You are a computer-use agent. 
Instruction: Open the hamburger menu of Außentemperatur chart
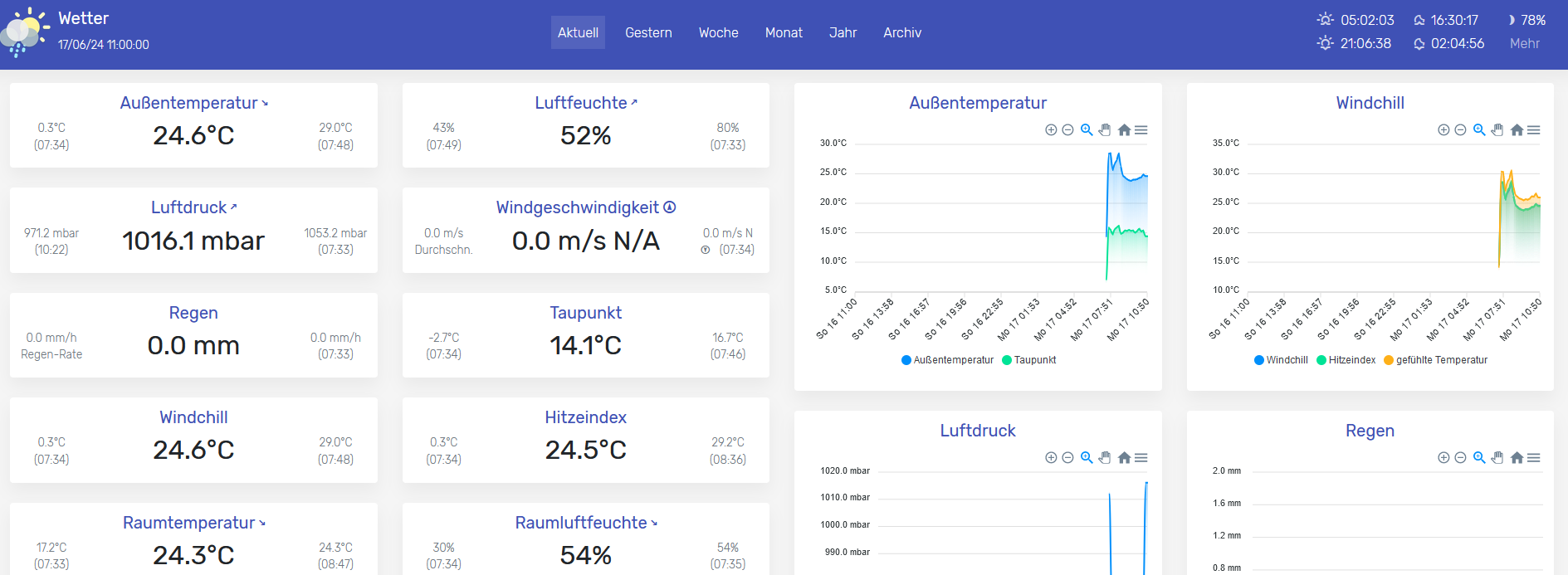point(1141,130)
